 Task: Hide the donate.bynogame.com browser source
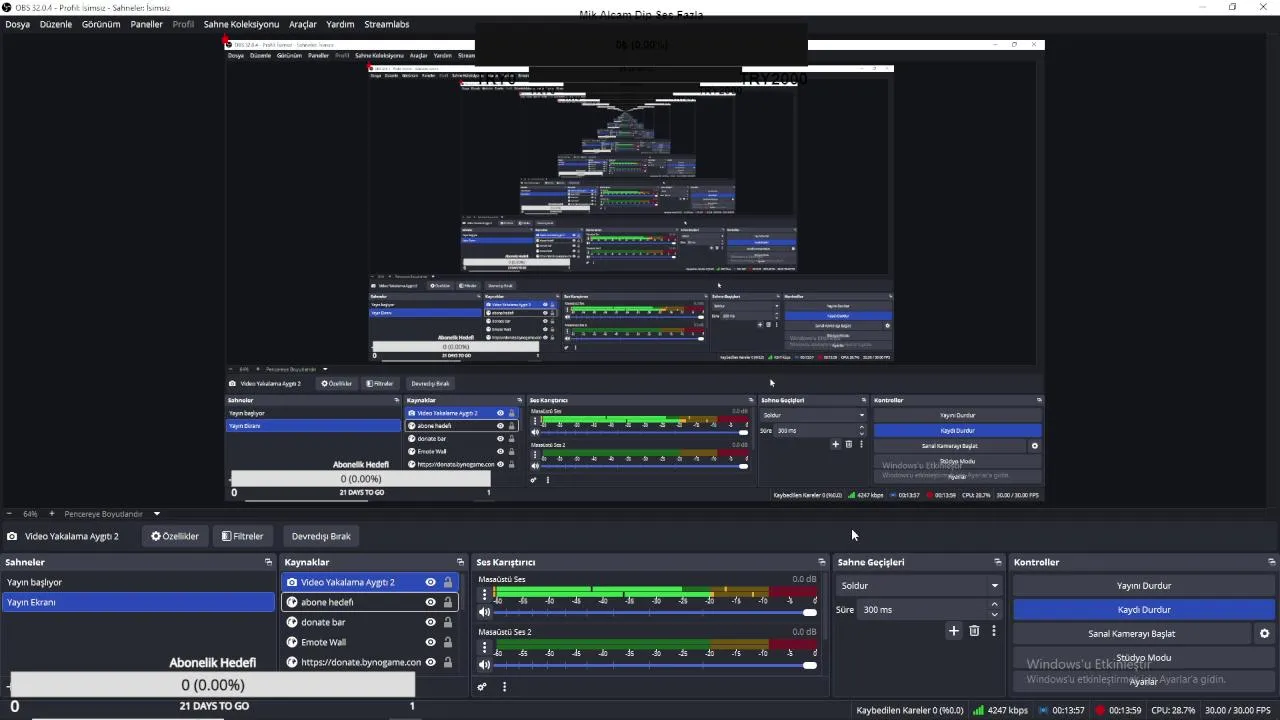click(431, 662)
